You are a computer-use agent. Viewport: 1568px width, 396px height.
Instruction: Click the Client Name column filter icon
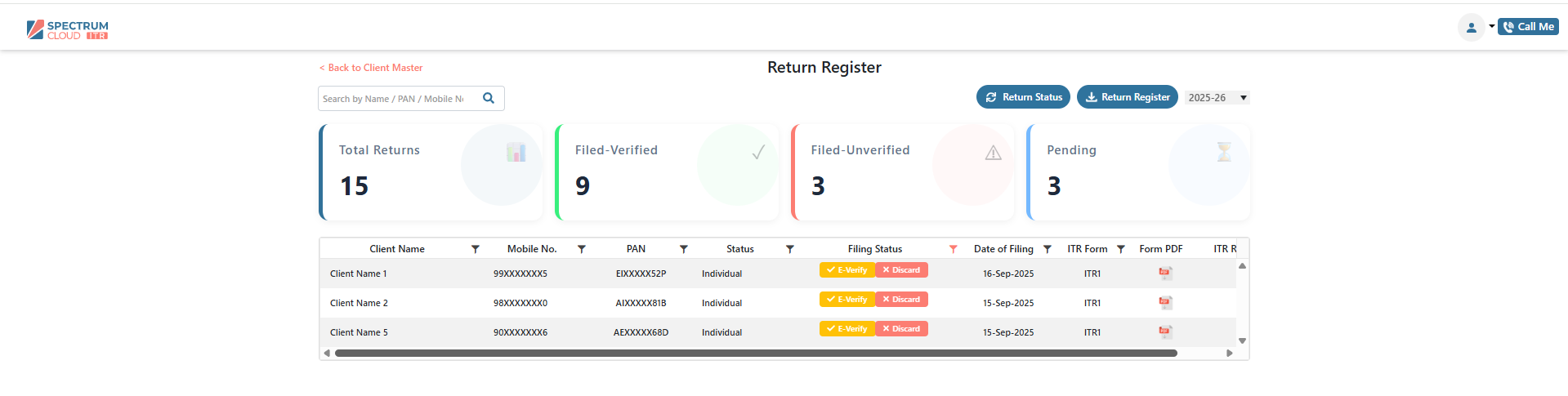coord(476,249)
